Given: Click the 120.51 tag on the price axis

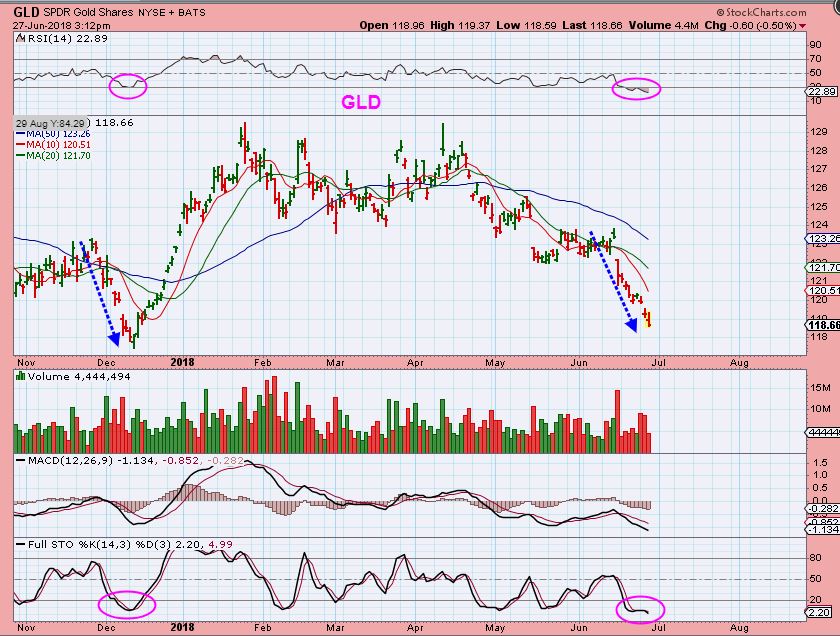Looking at the screenshot, I should coord(823,290).
